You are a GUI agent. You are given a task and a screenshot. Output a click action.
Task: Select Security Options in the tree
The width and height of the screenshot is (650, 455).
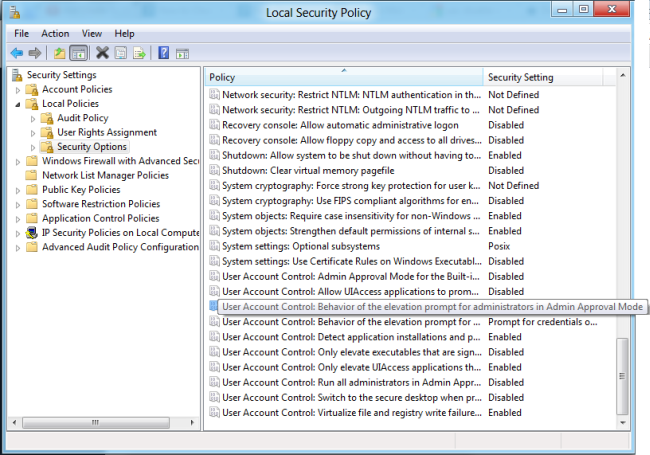[x=92, y=147]
